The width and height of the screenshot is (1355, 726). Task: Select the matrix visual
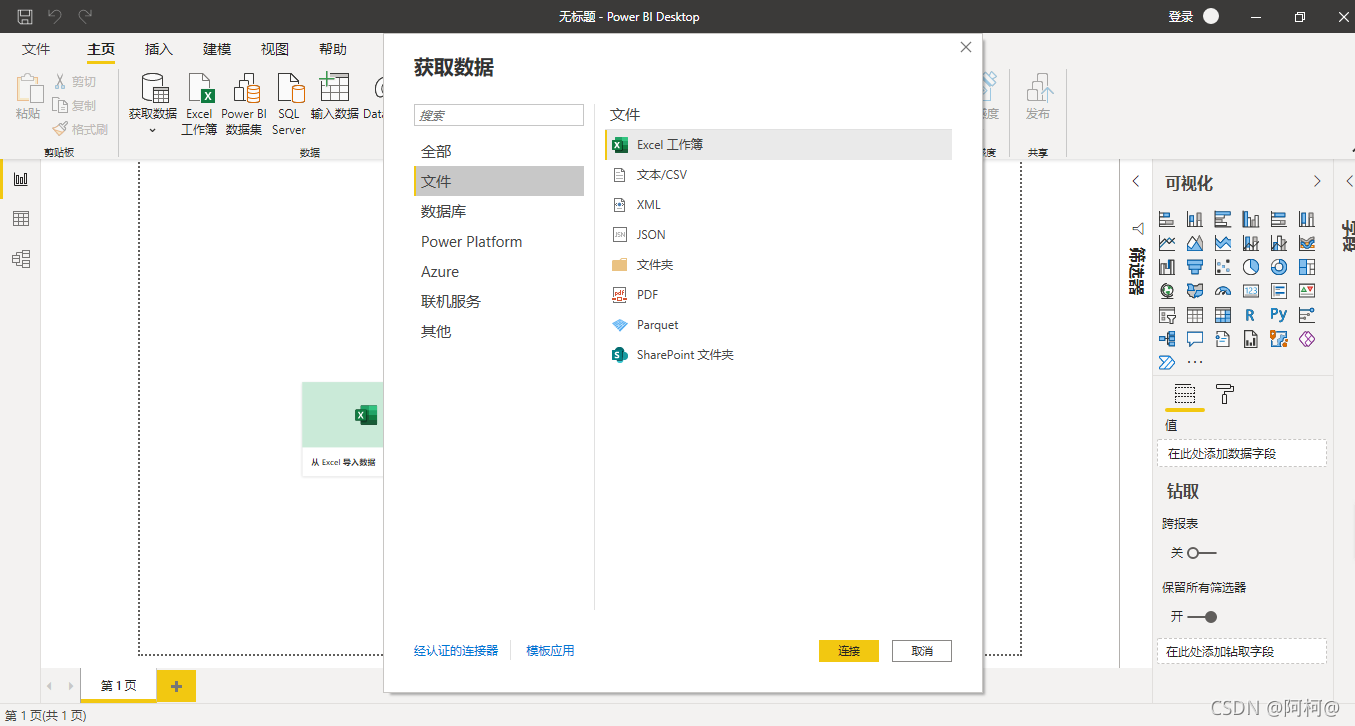[1223, 315]
